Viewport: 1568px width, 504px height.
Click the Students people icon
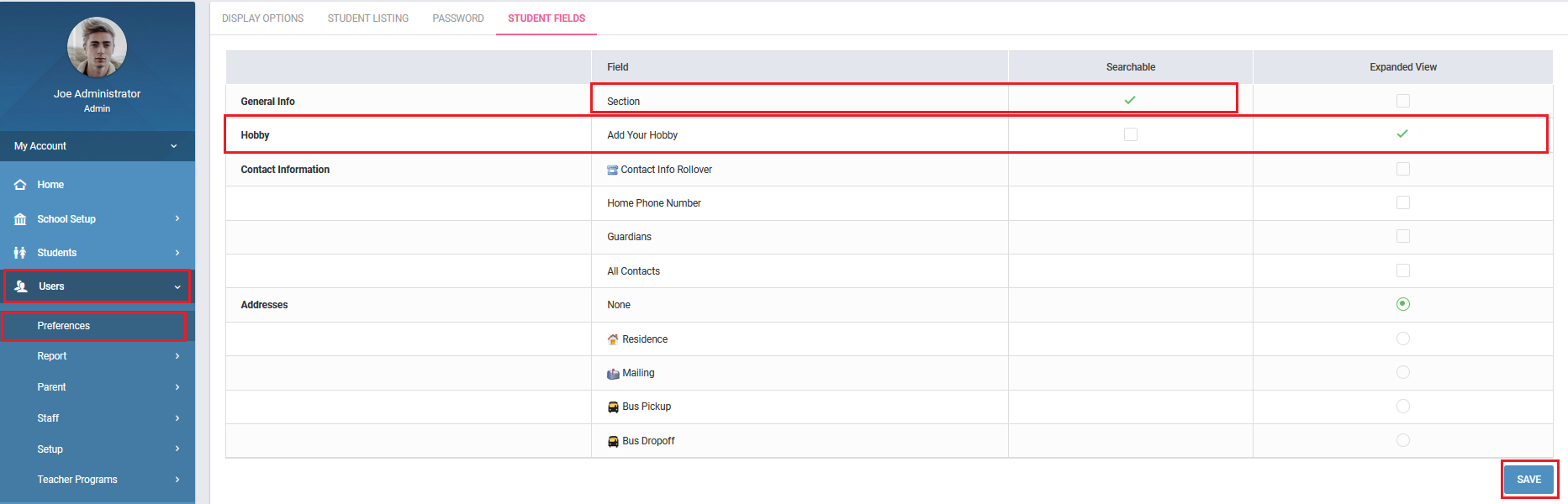click(20, 253)
